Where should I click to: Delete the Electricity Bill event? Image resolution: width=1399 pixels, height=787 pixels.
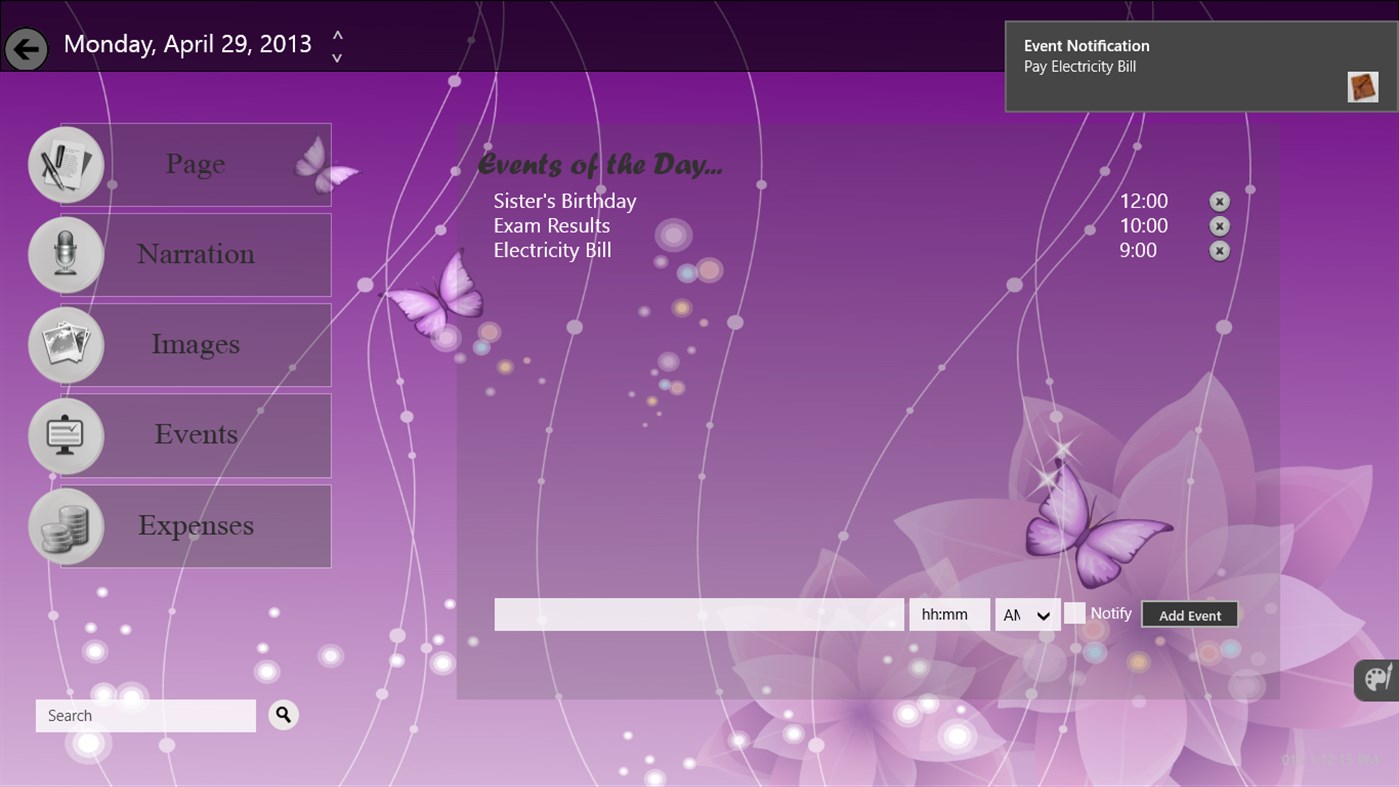pyautogui.click(x=1219, y=251)
